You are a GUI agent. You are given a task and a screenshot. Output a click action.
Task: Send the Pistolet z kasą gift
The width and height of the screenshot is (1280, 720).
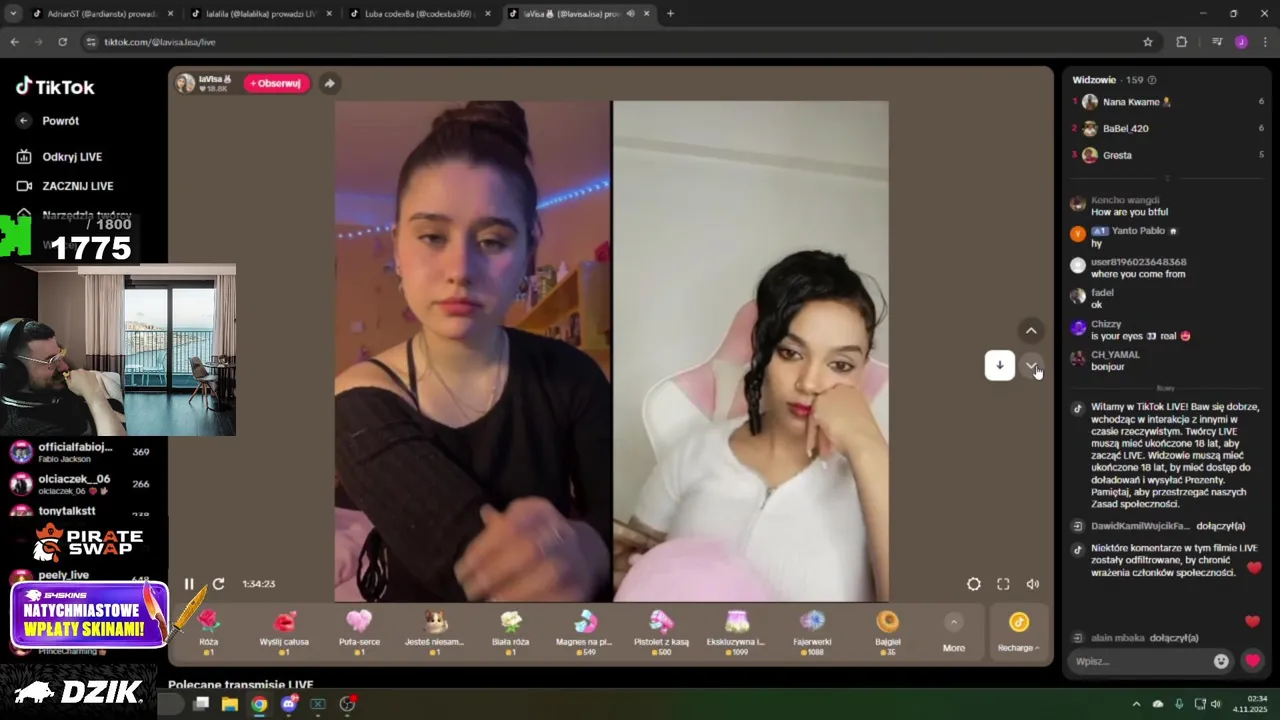[x=661, y=632]
